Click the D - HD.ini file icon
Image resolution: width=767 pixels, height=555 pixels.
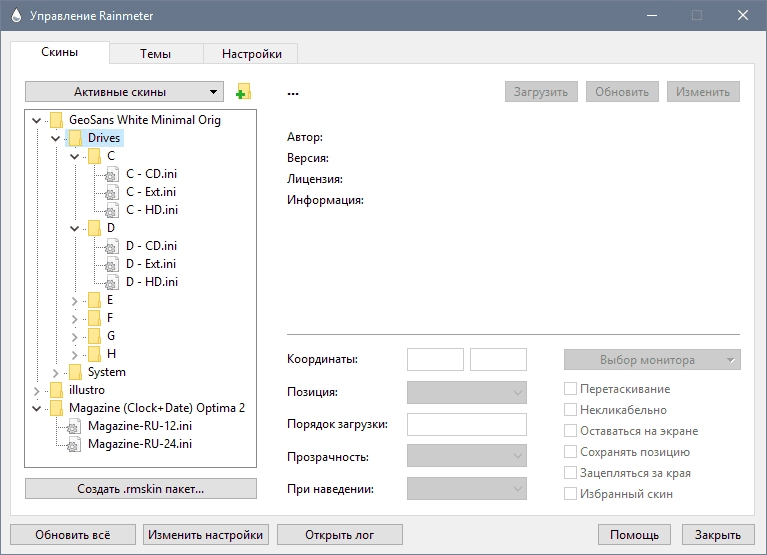112,282
